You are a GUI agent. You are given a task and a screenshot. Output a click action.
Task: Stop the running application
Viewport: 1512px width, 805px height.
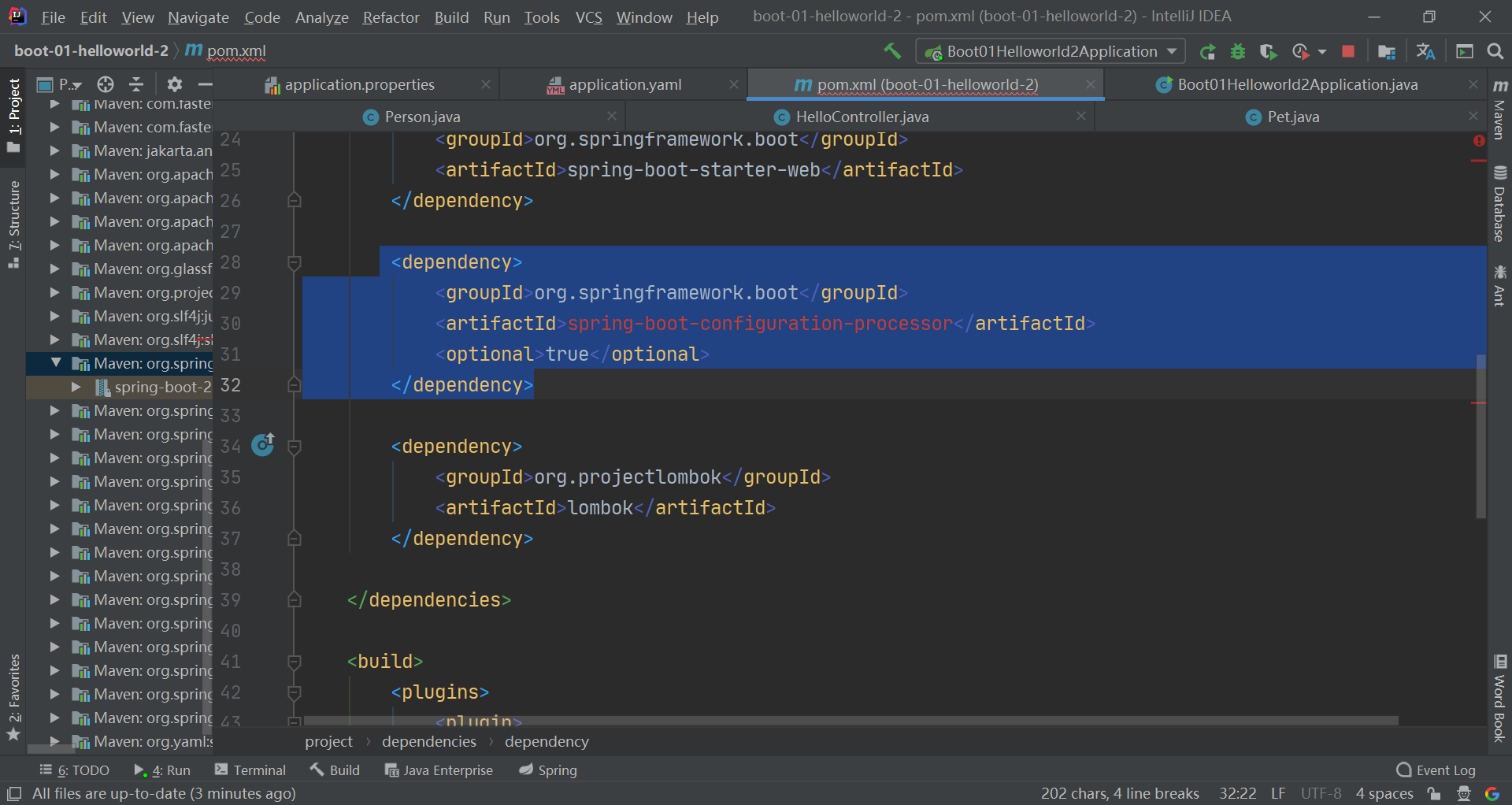(x=1348, y=50)
